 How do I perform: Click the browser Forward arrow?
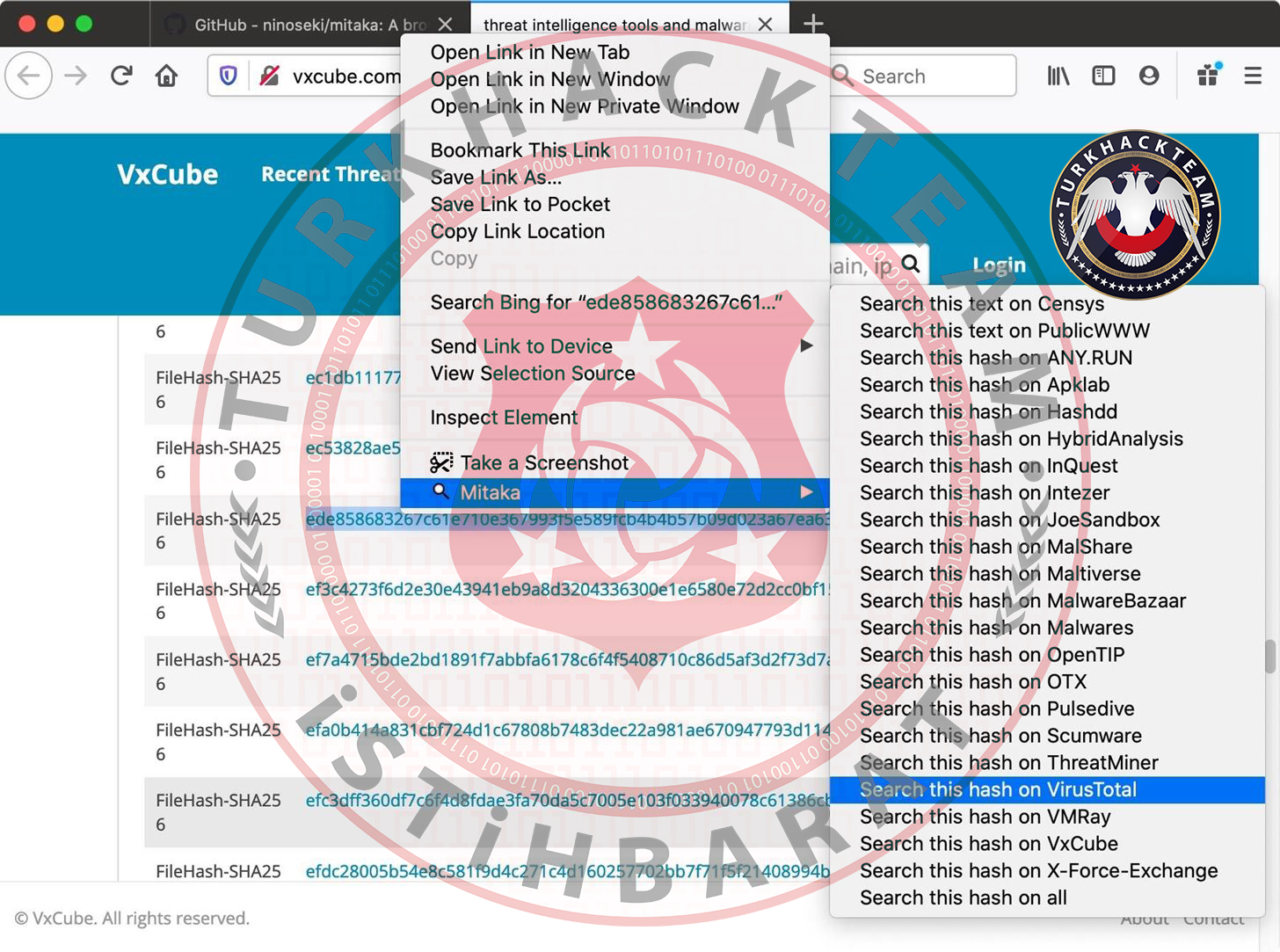point(76,76)
